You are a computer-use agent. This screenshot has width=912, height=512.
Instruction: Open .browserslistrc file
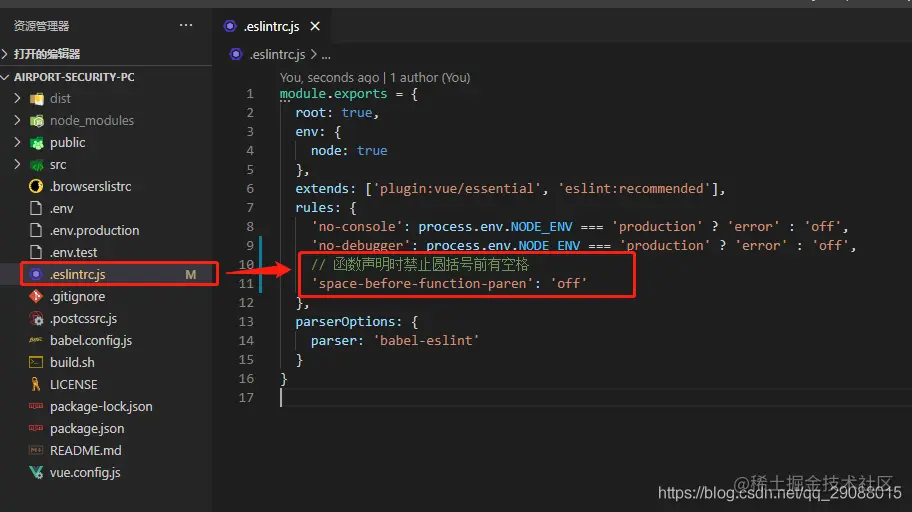(91, 186)
